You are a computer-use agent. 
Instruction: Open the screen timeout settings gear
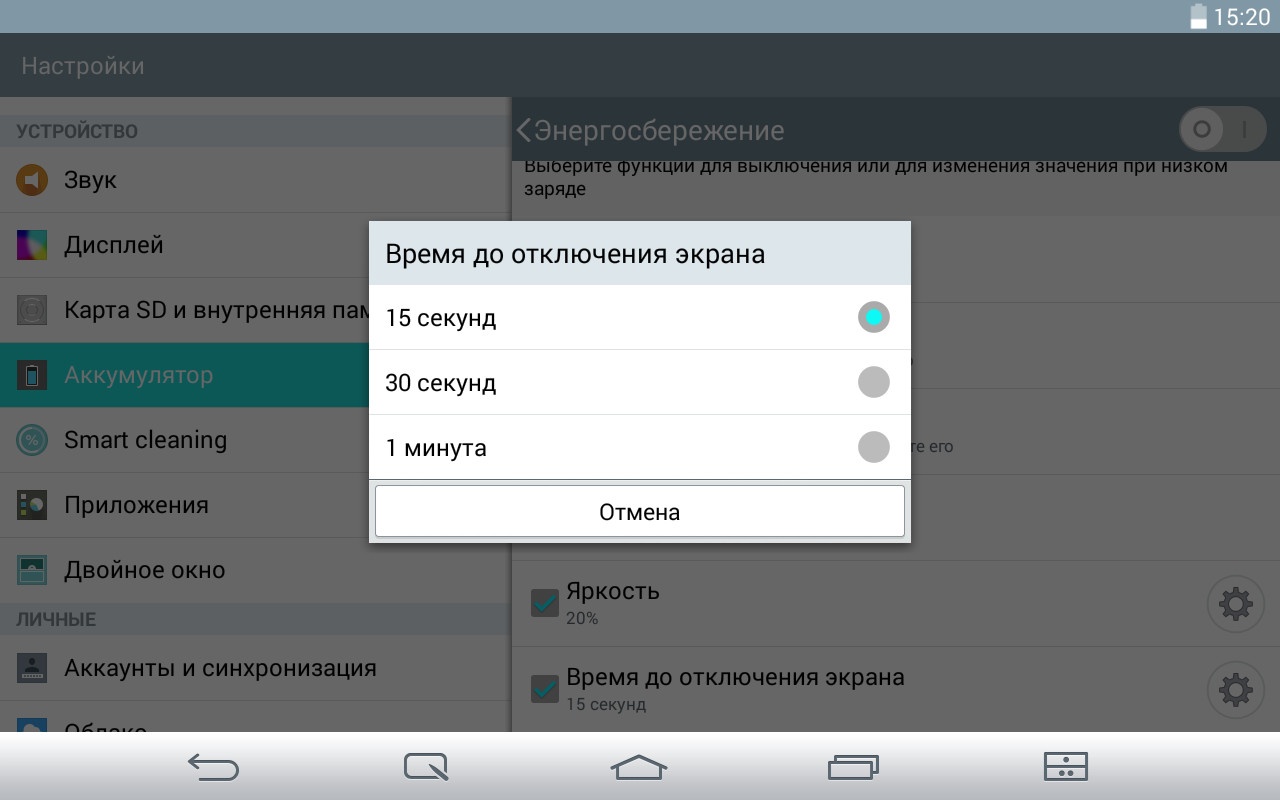click(x=1235, y=689)
